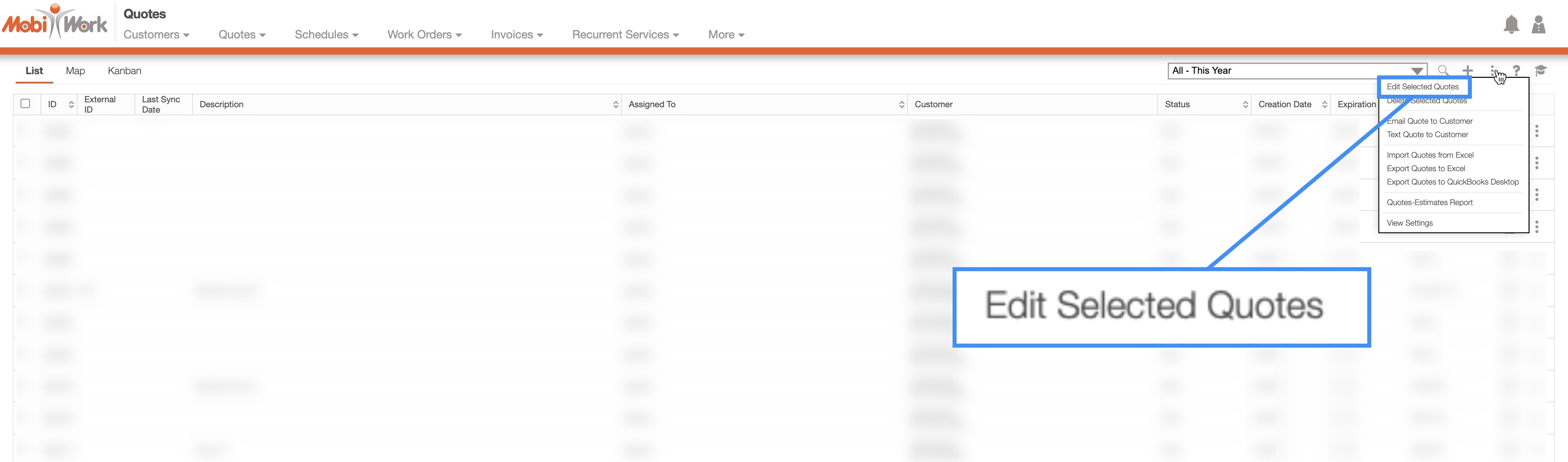Expand the Customers dropdown menu
Screen dimensions: 1568x462
156,35
